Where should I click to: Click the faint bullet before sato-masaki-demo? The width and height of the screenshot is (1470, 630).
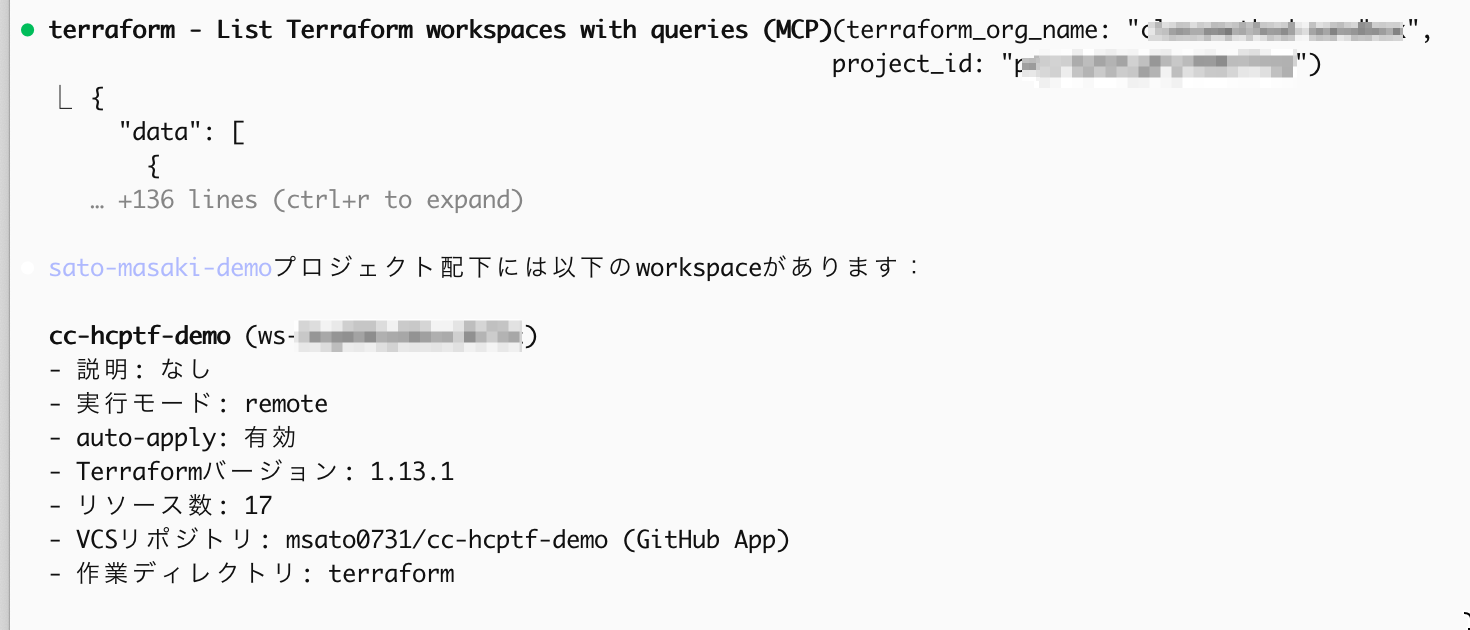[28, 269]
